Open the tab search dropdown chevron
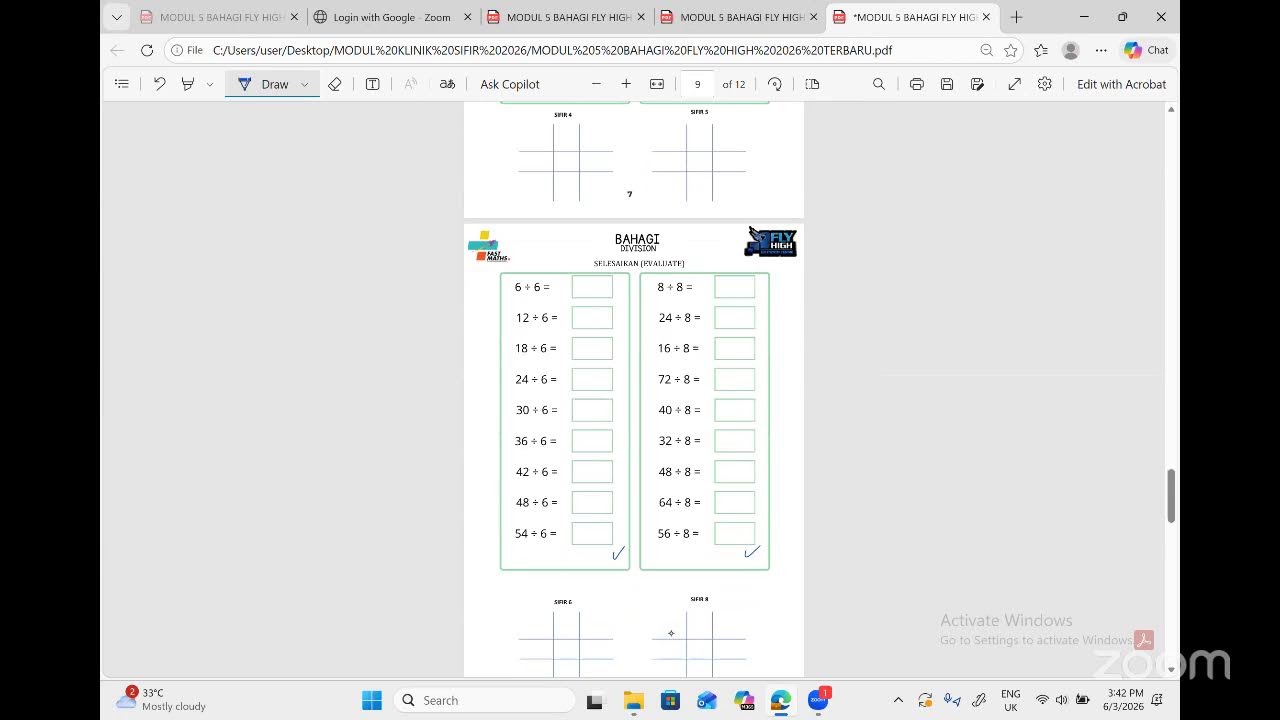 point(117,17)
